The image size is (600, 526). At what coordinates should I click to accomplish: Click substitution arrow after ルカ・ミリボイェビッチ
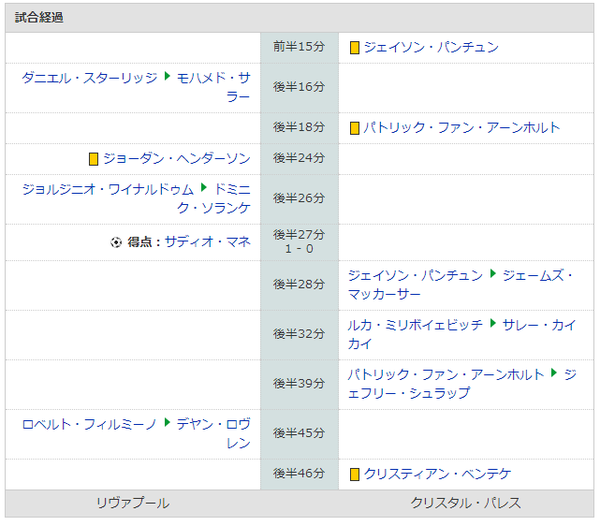pos(493,323)
